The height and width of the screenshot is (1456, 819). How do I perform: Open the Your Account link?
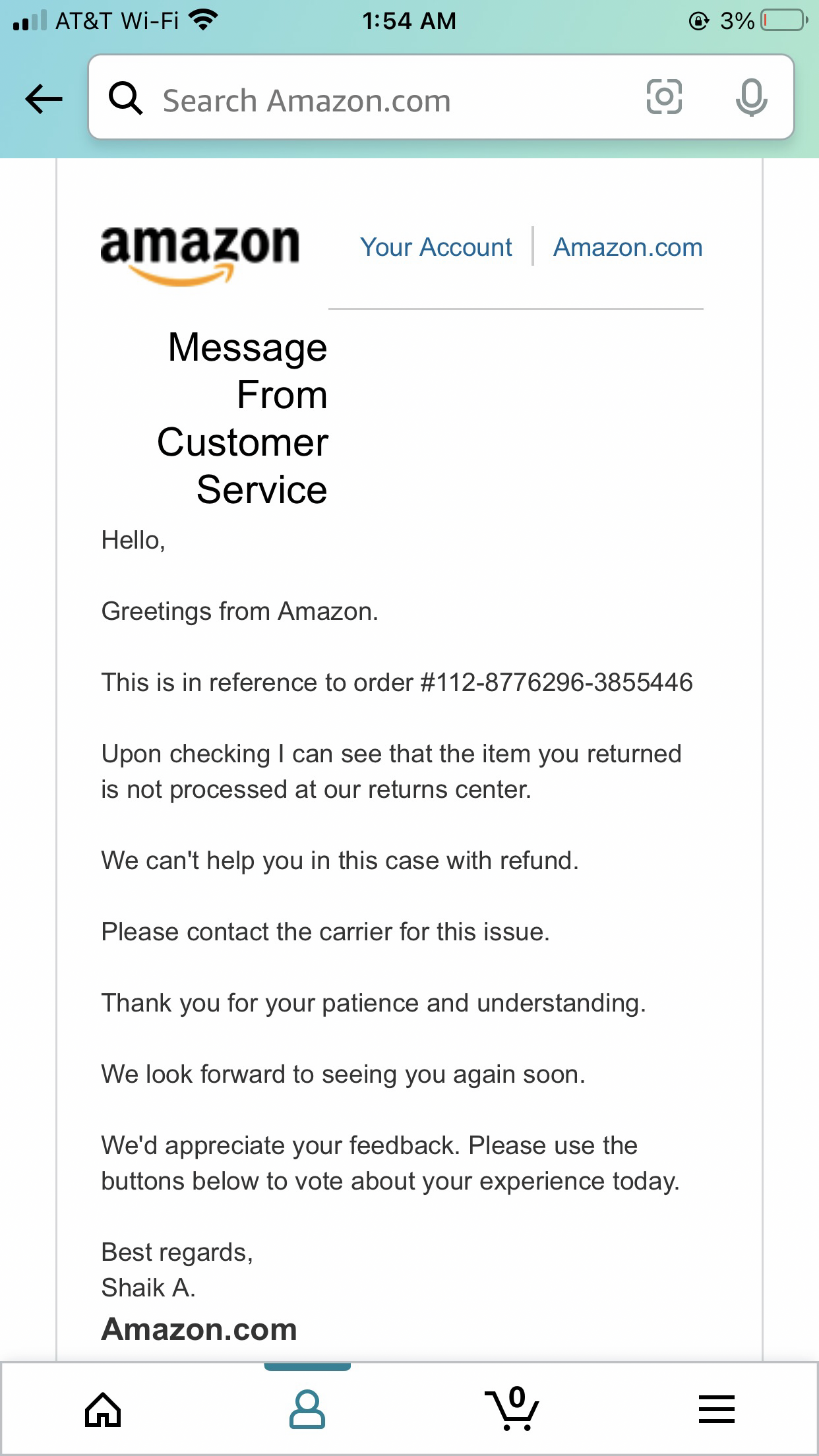(x=436, y=247)
